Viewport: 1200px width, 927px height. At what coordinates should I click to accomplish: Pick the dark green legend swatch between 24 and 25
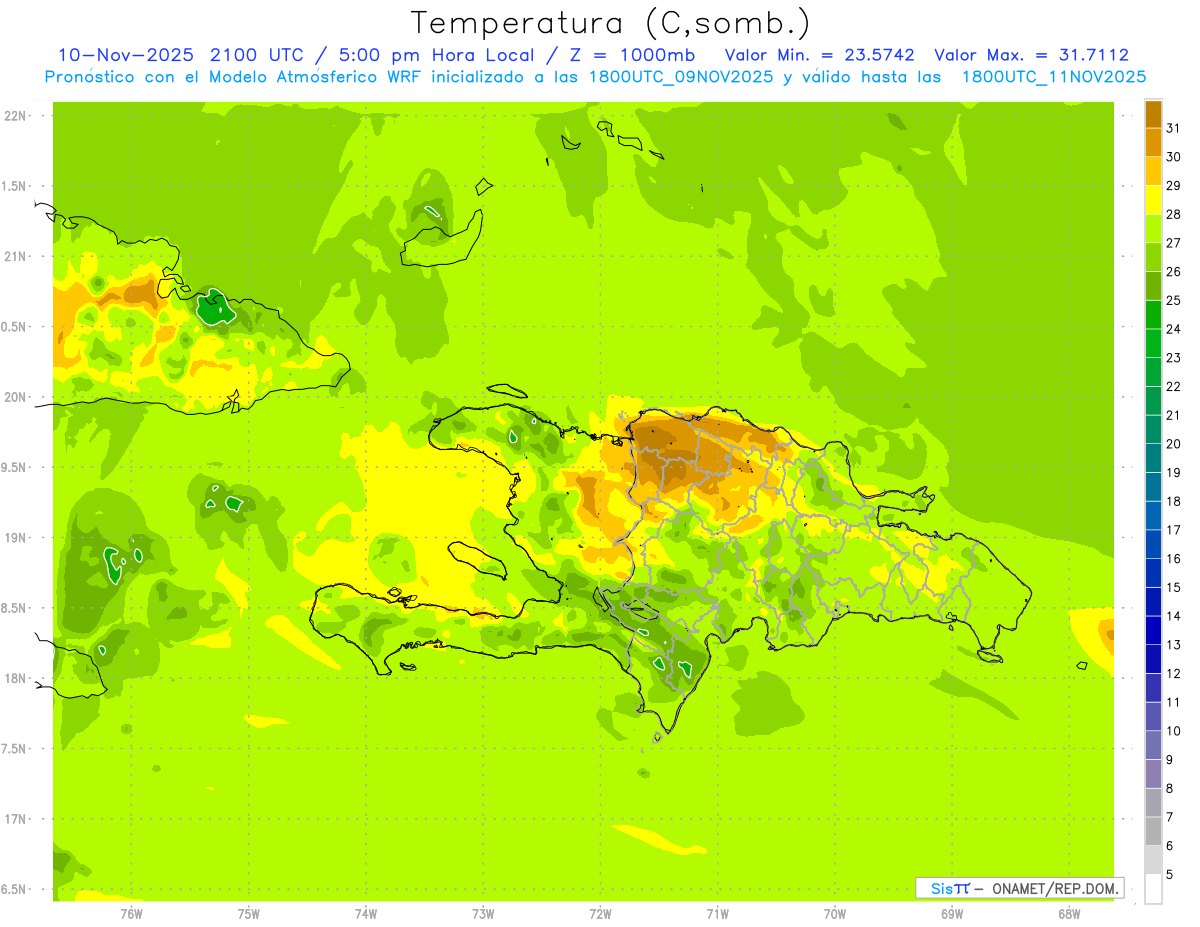point(1153,314)
